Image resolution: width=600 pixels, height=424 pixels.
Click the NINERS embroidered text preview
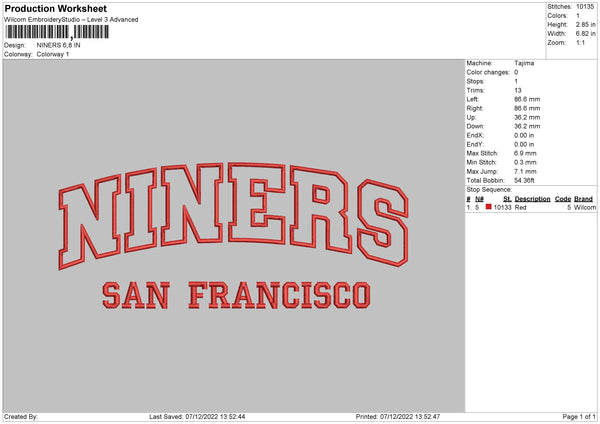(233, 216)
